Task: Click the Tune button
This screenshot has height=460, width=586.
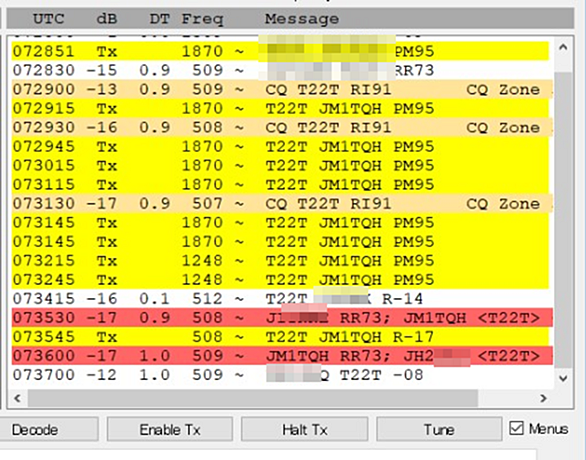Action: [x=439, y=429]
